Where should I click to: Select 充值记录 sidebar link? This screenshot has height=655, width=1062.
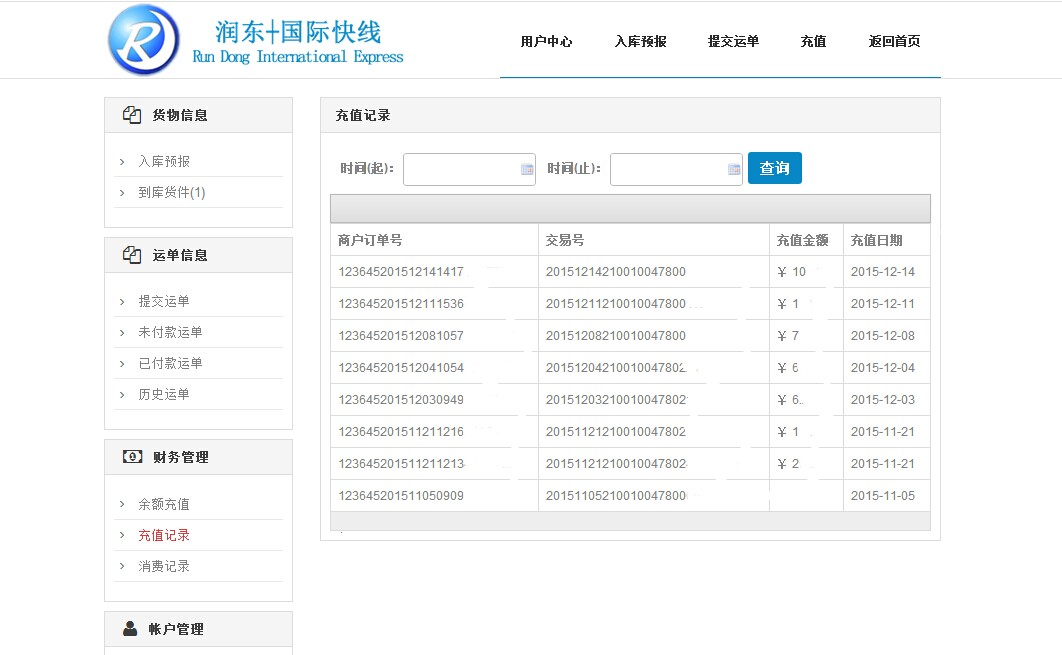(164, 535)
